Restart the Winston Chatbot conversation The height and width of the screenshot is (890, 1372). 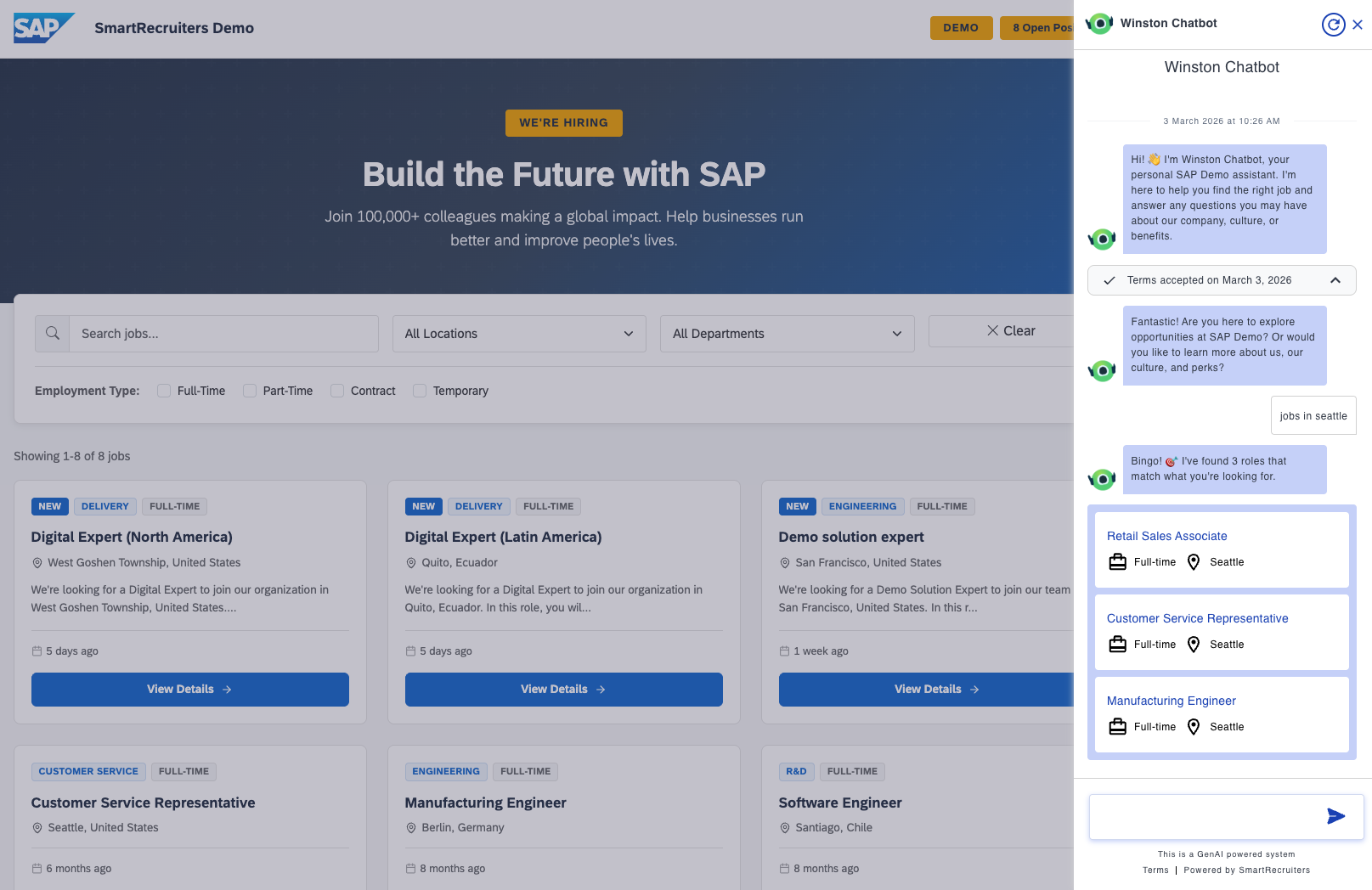(x=1333, y=25)
